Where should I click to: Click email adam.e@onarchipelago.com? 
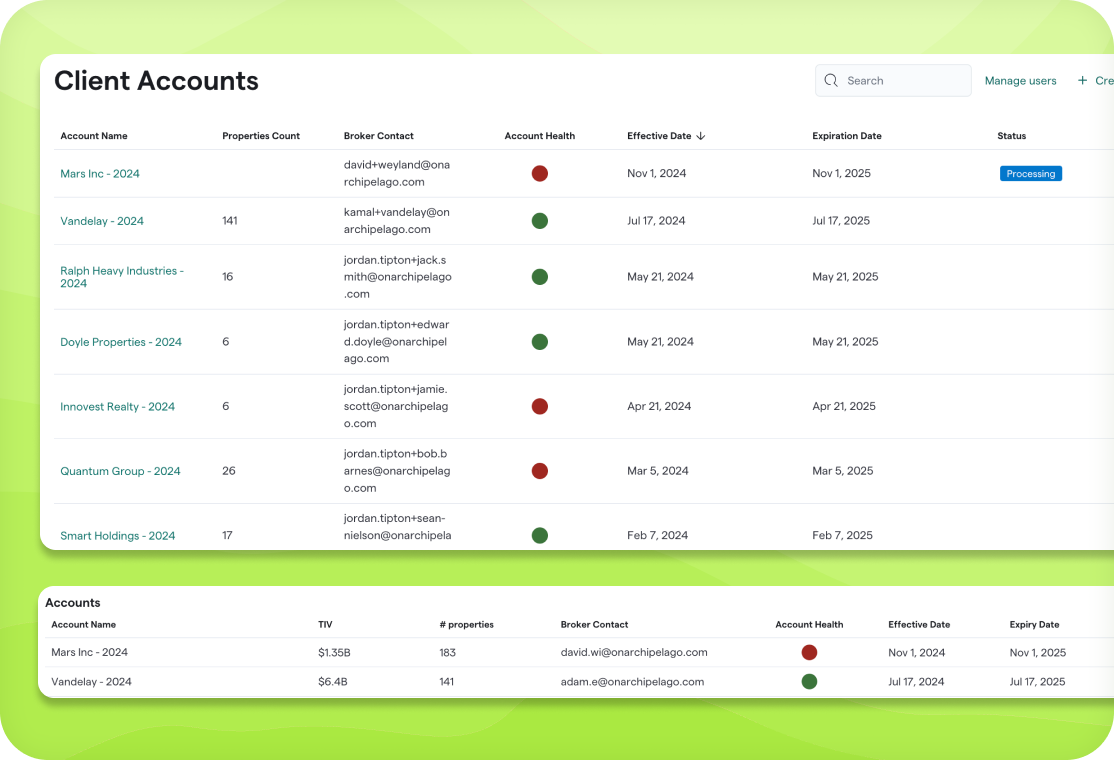(x=632, y=682)
